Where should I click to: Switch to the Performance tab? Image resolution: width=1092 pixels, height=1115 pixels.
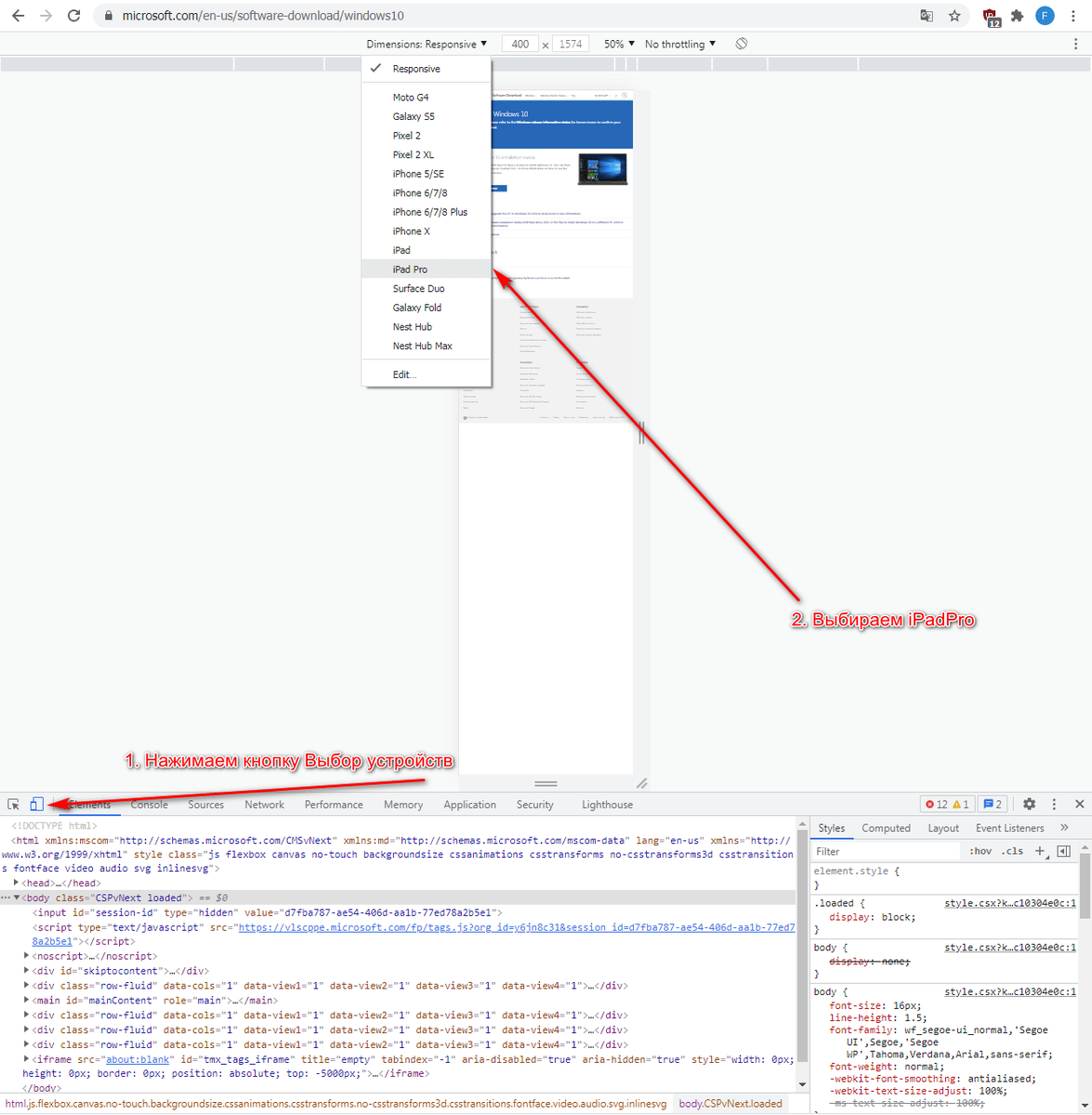tap(334, 805)
